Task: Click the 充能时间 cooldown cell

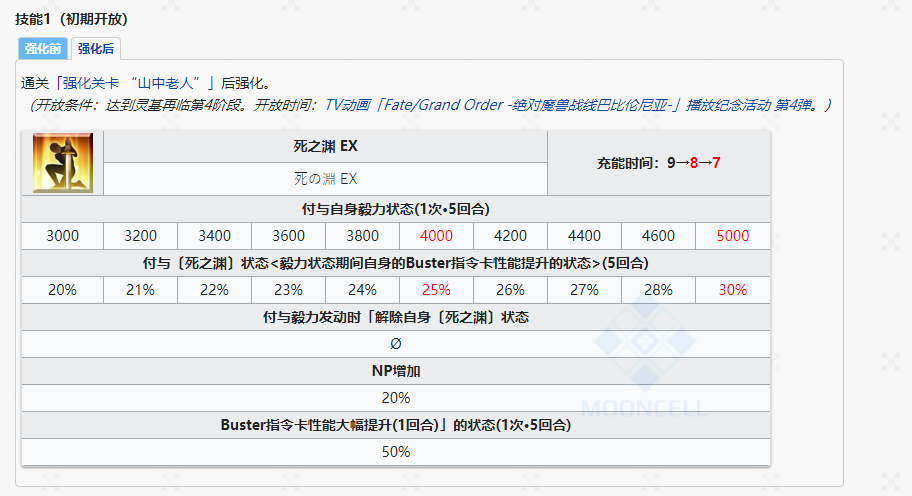Action: click(x=658, y=163)
